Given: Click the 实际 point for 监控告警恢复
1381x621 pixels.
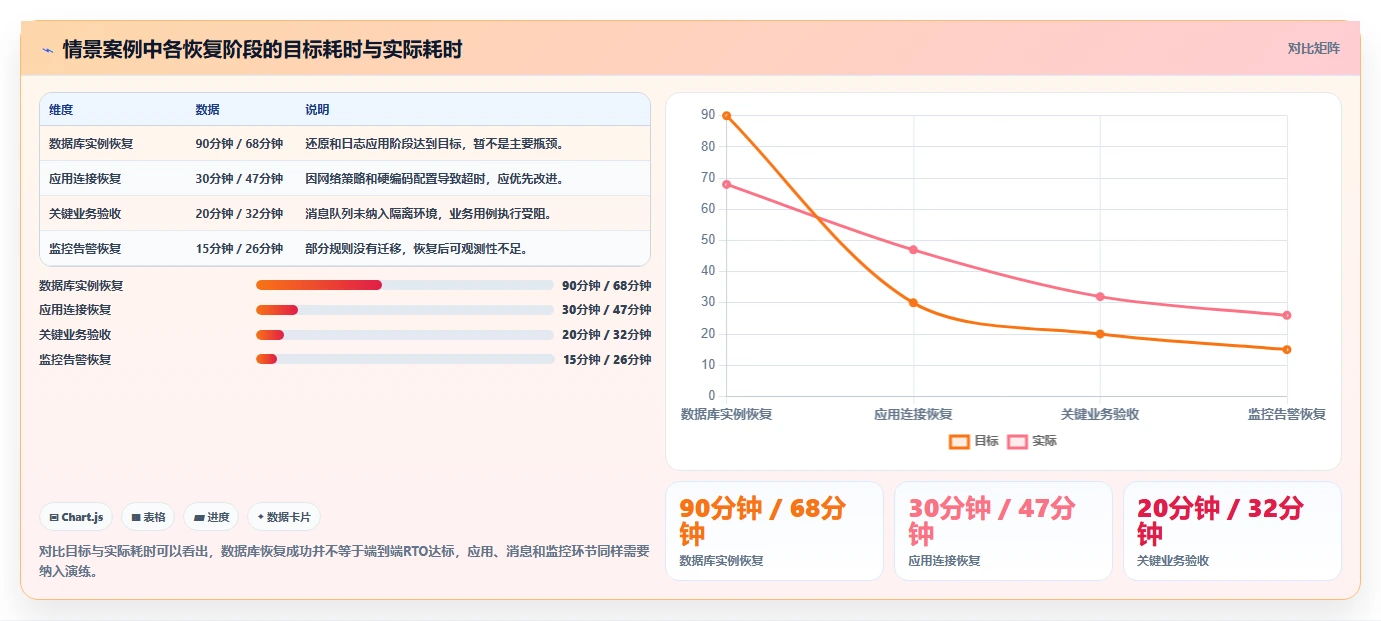Looking at the screenshot, I should pyautogui.click(x=1287, y=315).
